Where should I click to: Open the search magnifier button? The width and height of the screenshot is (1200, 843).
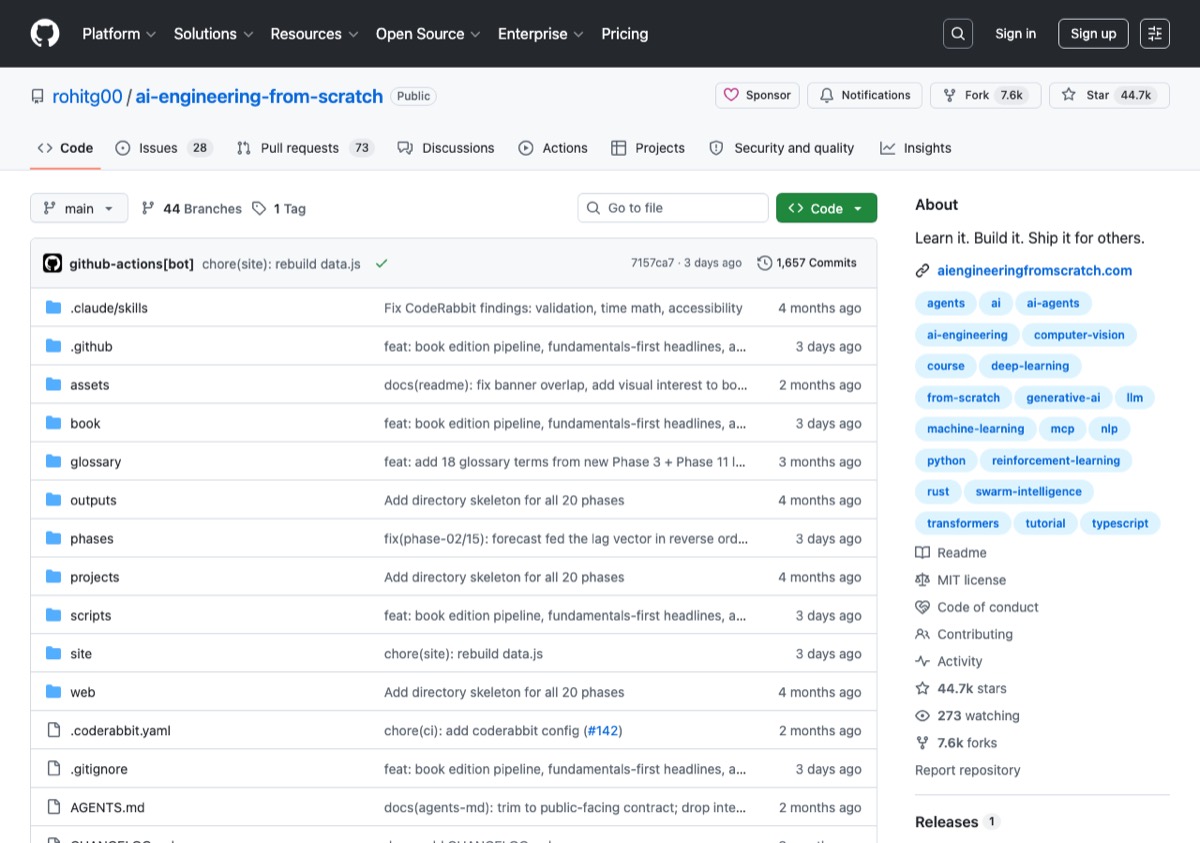pos(958,34)
